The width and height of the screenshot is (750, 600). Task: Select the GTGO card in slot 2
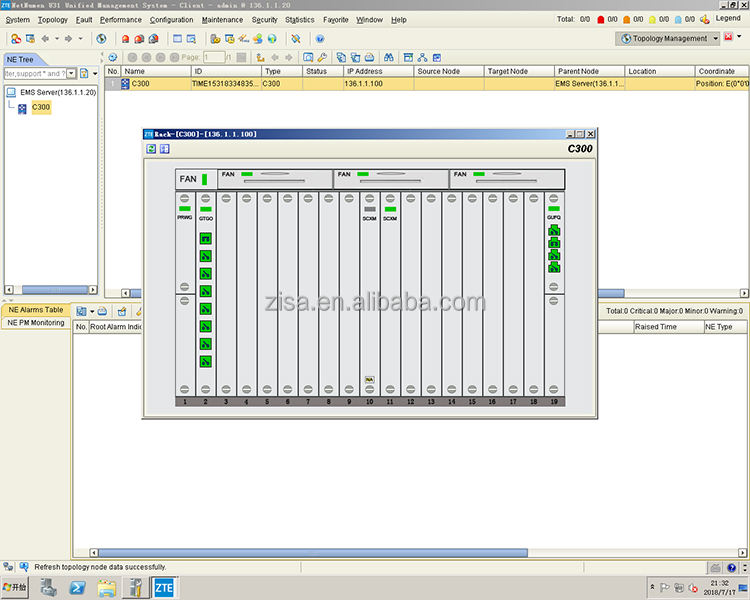[206, 217]
